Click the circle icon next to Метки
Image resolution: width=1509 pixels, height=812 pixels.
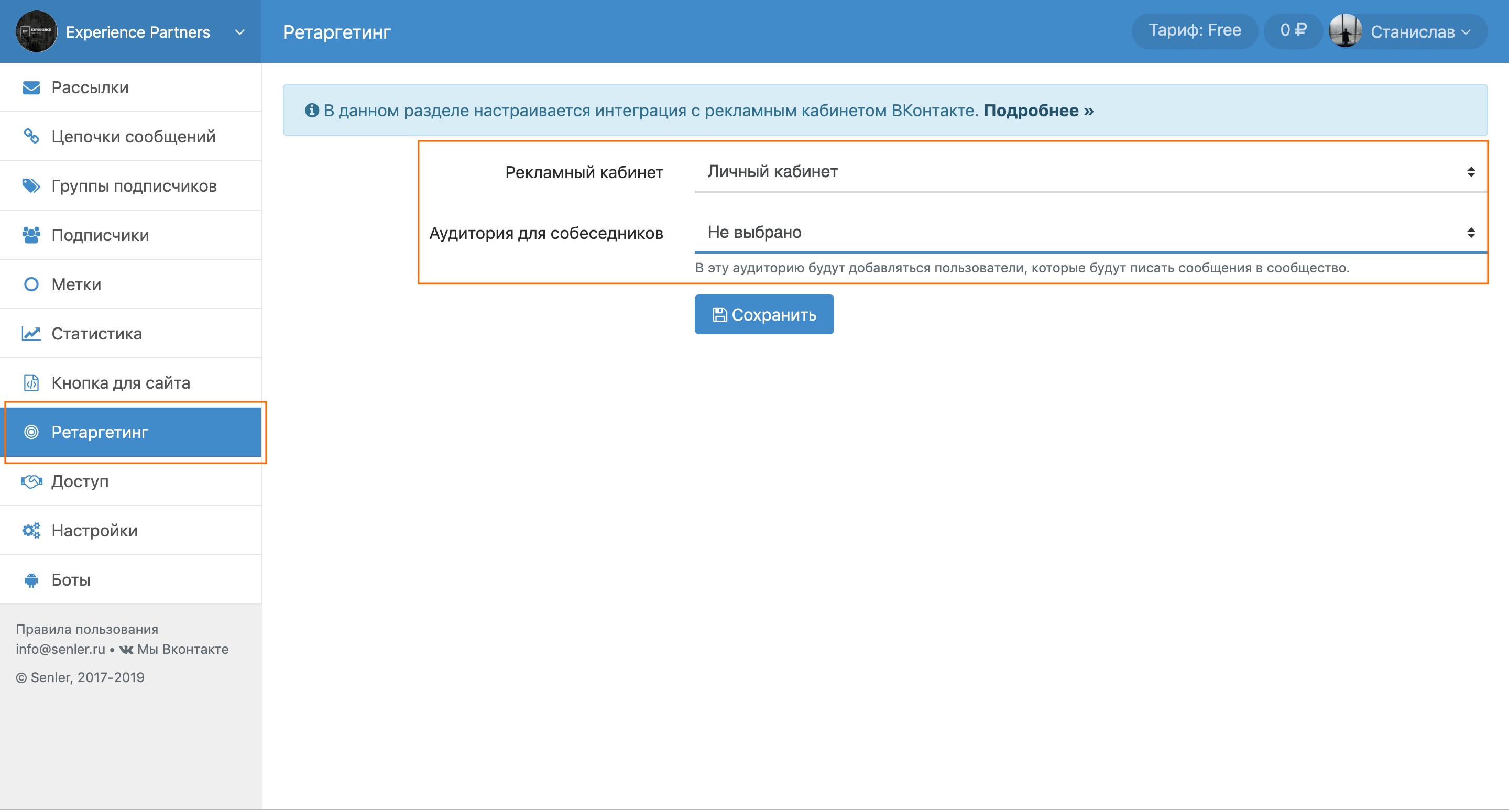tap(31, 284)
